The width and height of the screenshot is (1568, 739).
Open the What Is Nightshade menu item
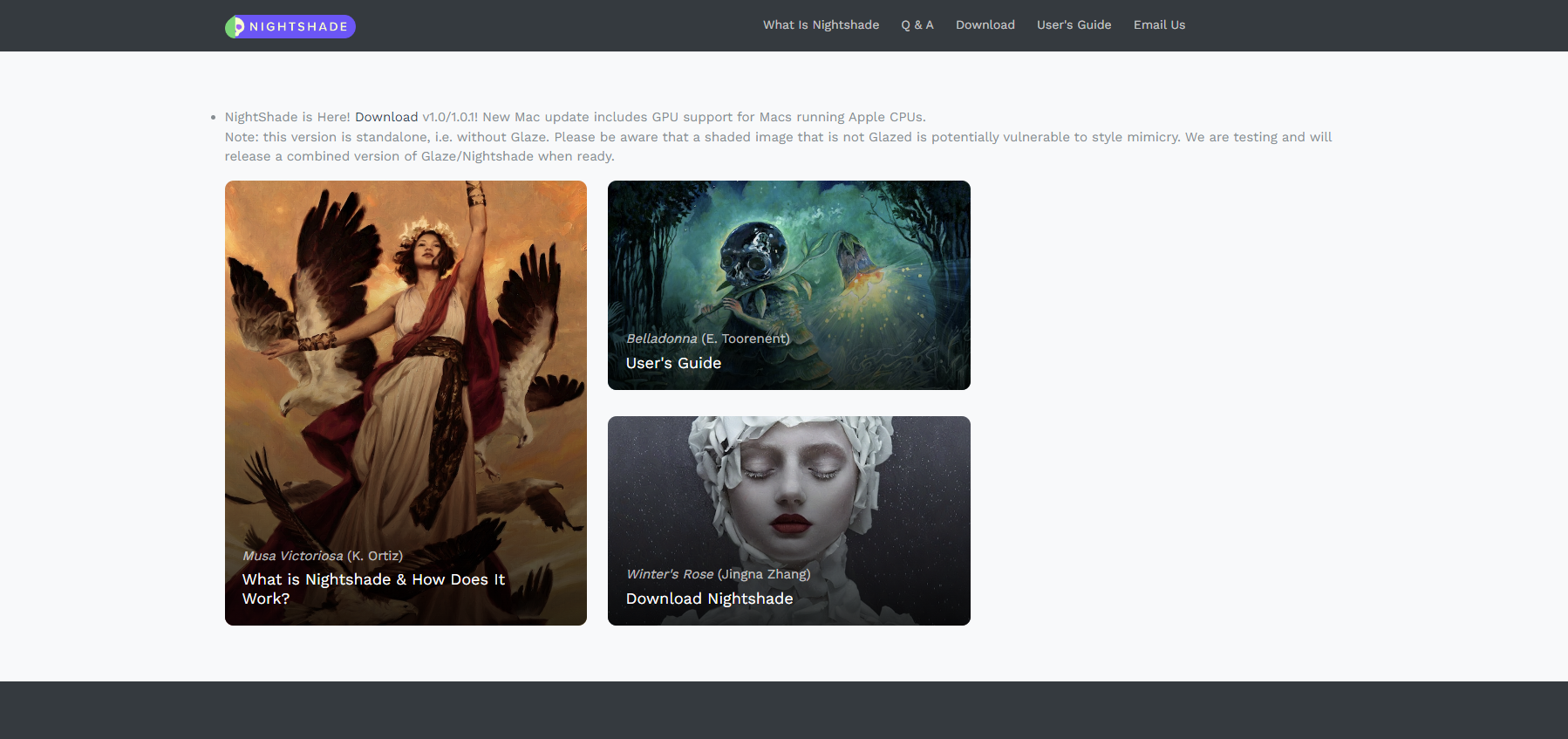coord(821,25)
